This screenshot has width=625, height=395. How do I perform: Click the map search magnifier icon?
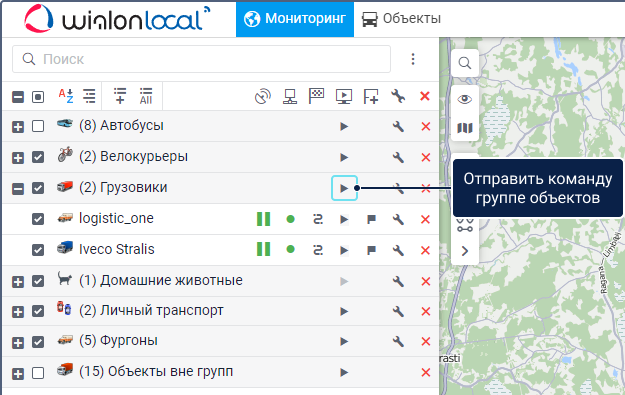pos(465,63)
